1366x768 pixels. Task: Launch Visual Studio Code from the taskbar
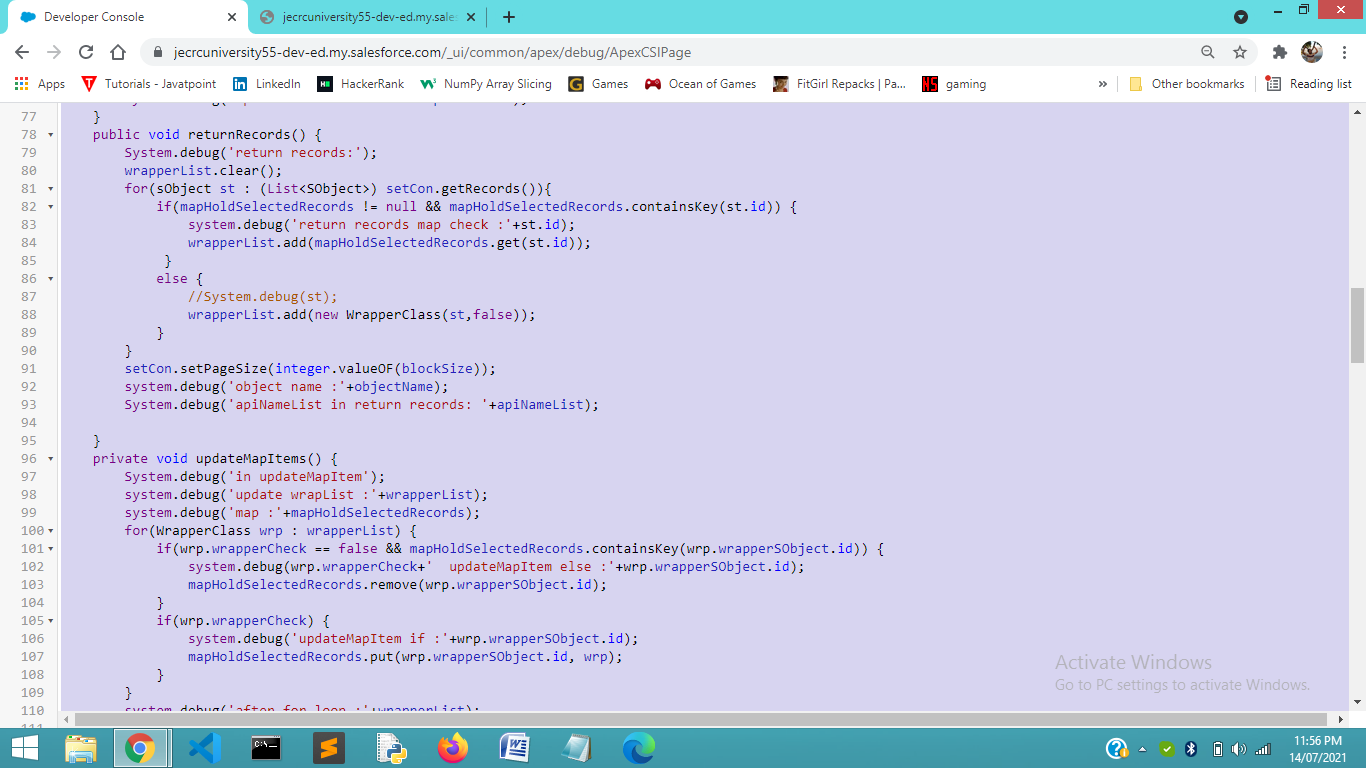[203, 747]
